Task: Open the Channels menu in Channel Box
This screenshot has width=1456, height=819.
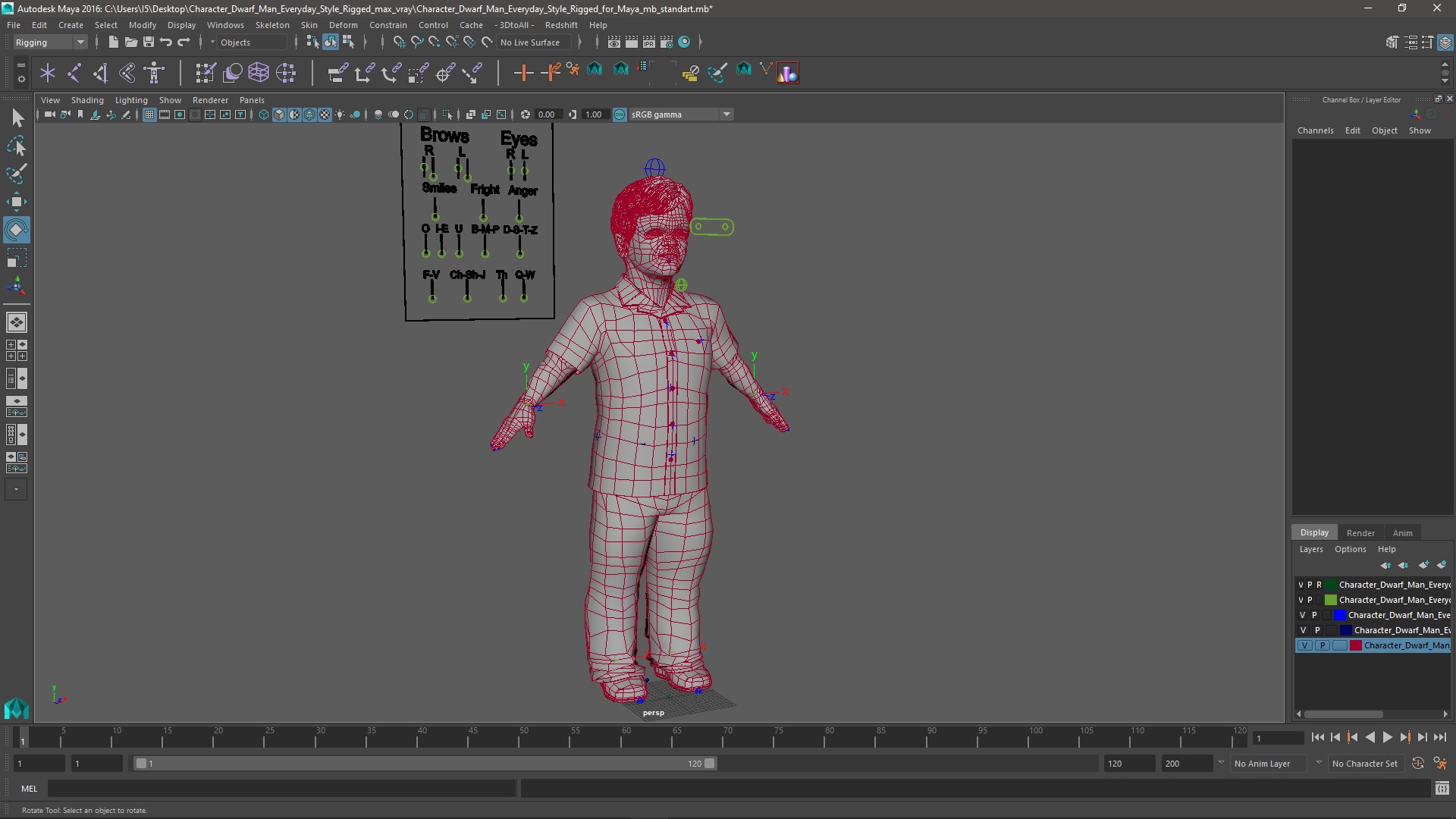Action: (x=1315, y=130)
